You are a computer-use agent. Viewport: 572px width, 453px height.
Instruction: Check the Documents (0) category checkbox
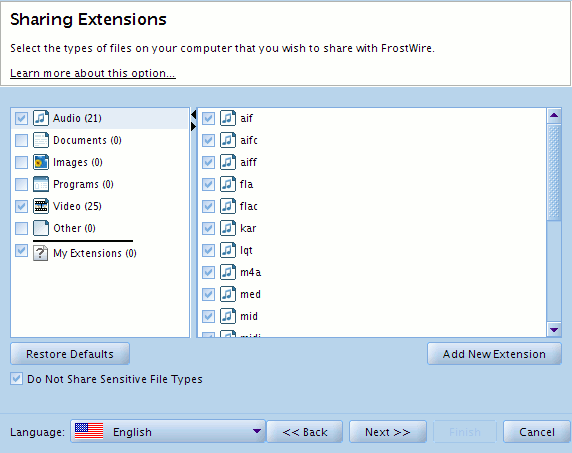tap(21, 140)
